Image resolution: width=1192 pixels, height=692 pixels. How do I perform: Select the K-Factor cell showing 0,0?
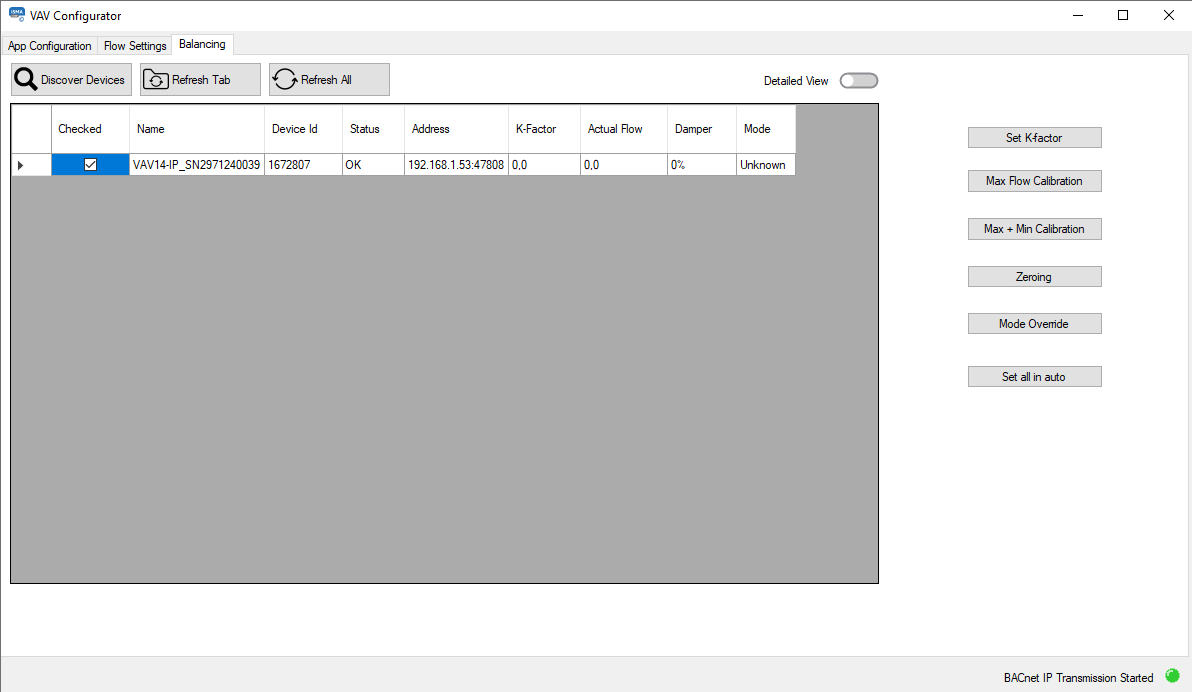click(543, 164)
